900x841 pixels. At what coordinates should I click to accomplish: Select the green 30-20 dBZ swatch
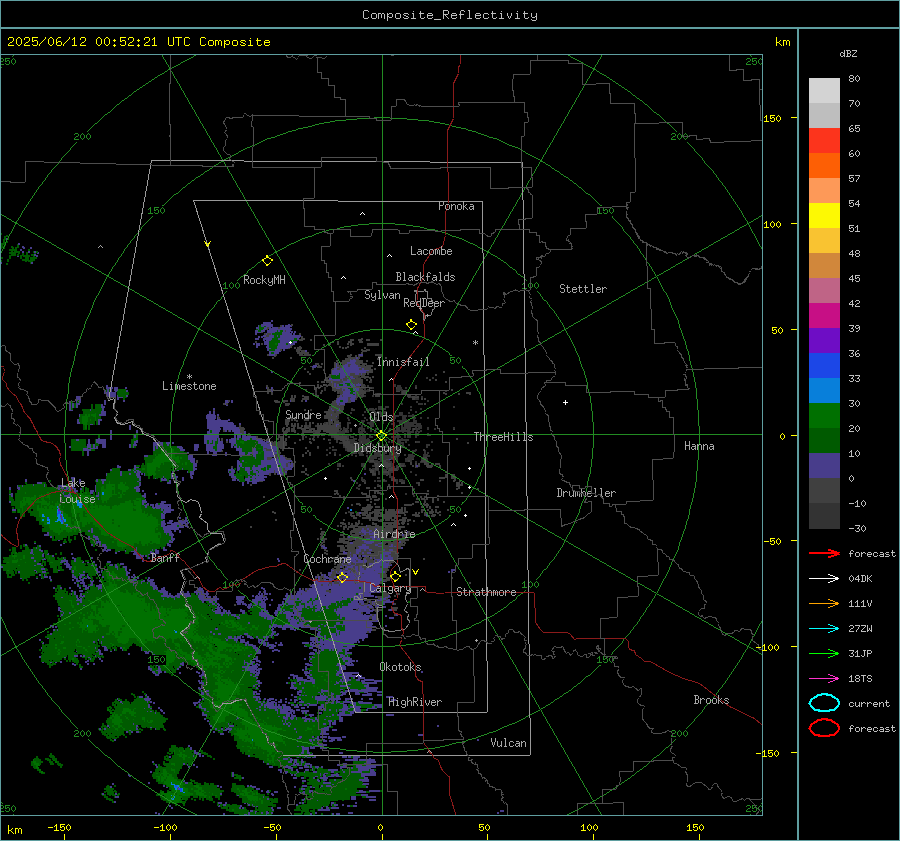824,416
